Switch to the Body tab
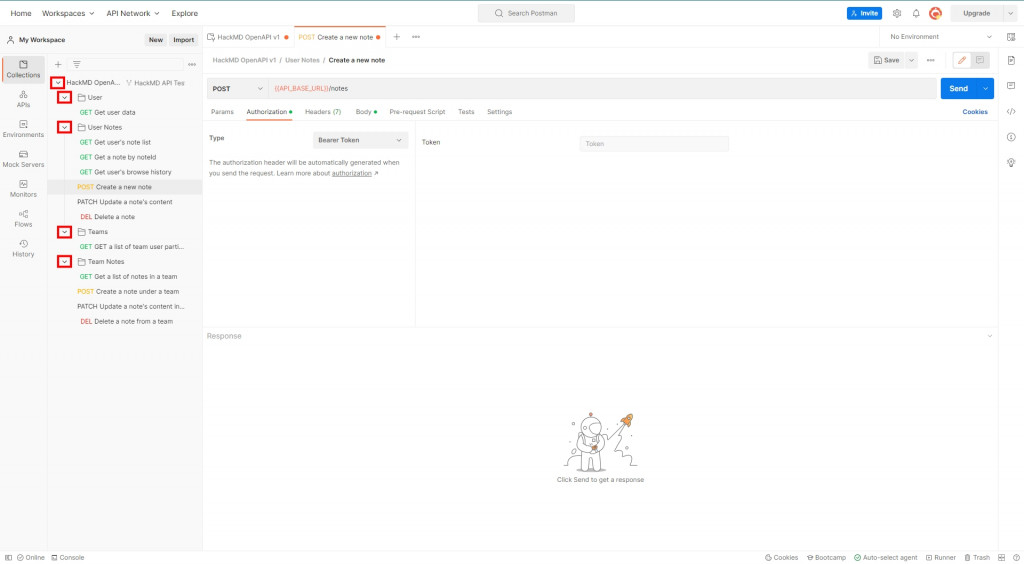Screen dimensions: 1024x564 366,112
